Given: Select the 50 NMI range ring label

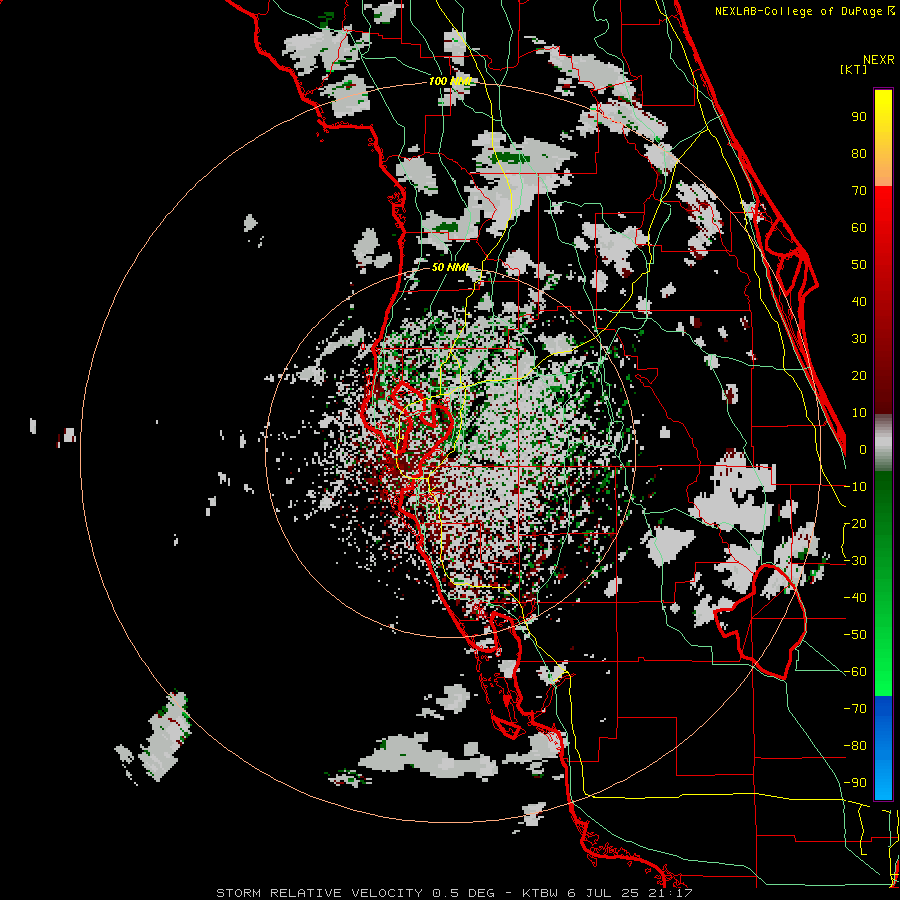Looking at the screenshot, I should click(450, 267).
